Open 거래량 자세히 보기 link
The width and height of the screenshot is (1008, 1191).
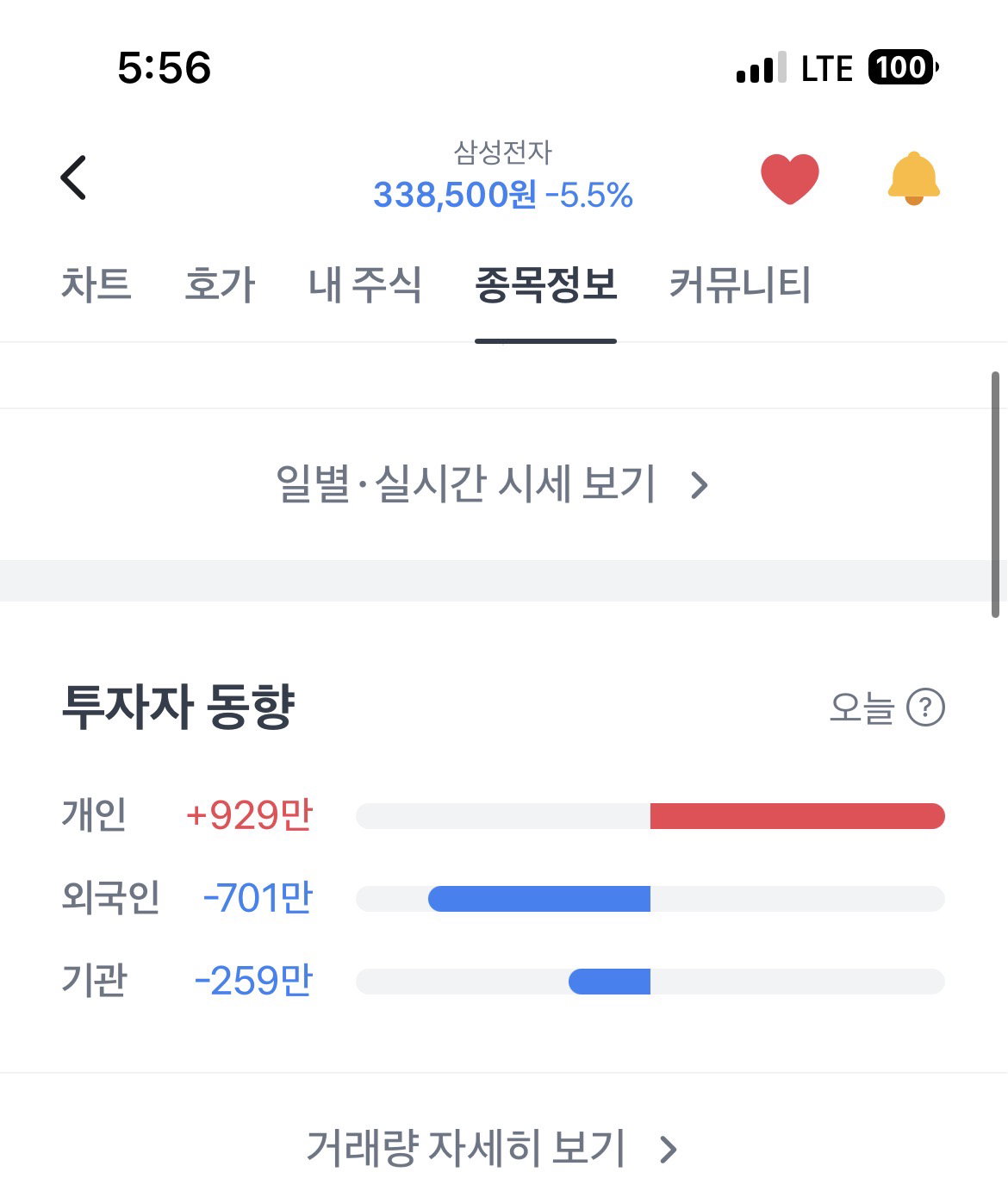(492, 1148)
